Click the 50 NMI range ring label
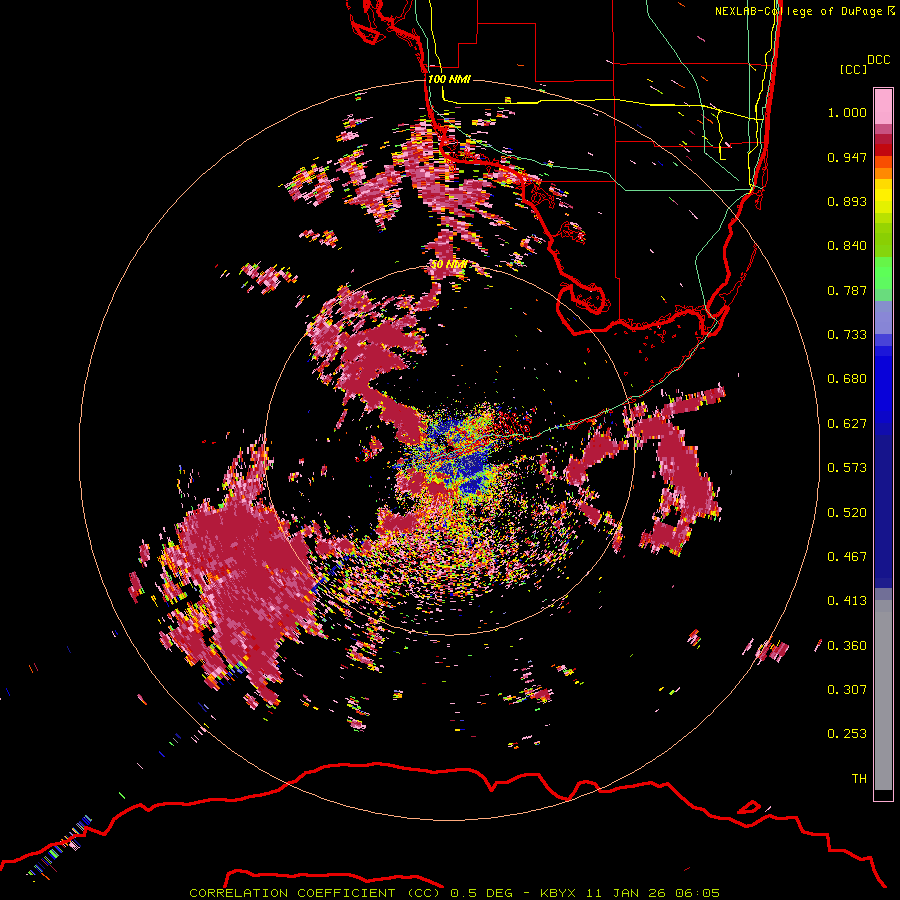Viewport: 900px width, 900px height. point(449,265)
